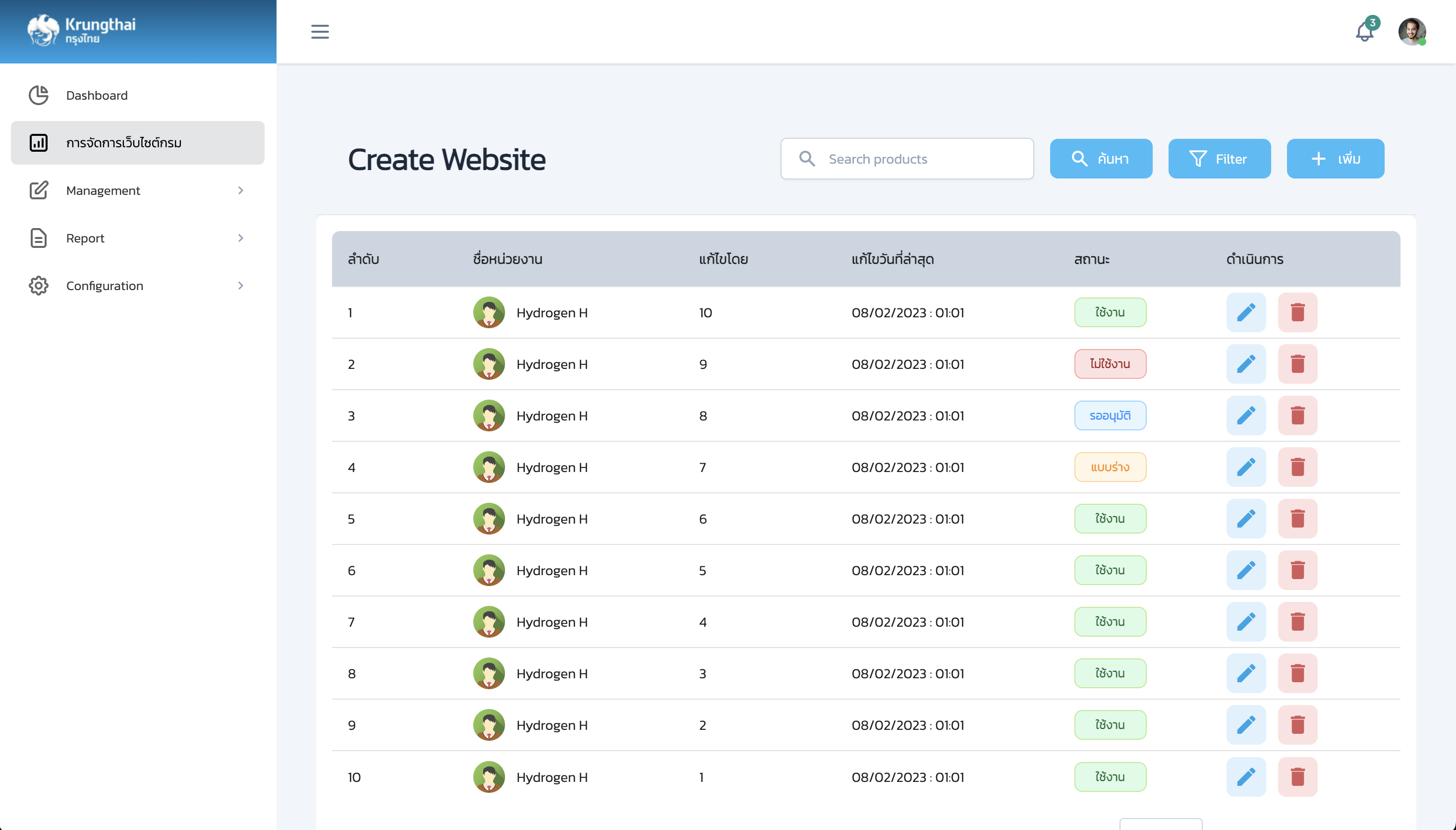Viewport: 1456px width, 830px height.
Task: Select การจัดการเว็บไซต์กรม sidebar item
Action: coord(138,142)
